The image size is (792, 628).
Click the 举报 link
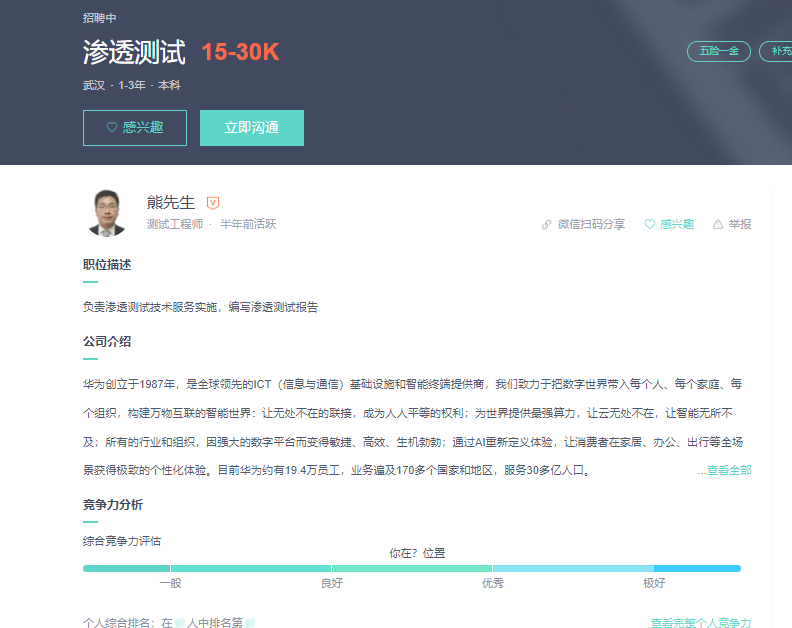740,224
